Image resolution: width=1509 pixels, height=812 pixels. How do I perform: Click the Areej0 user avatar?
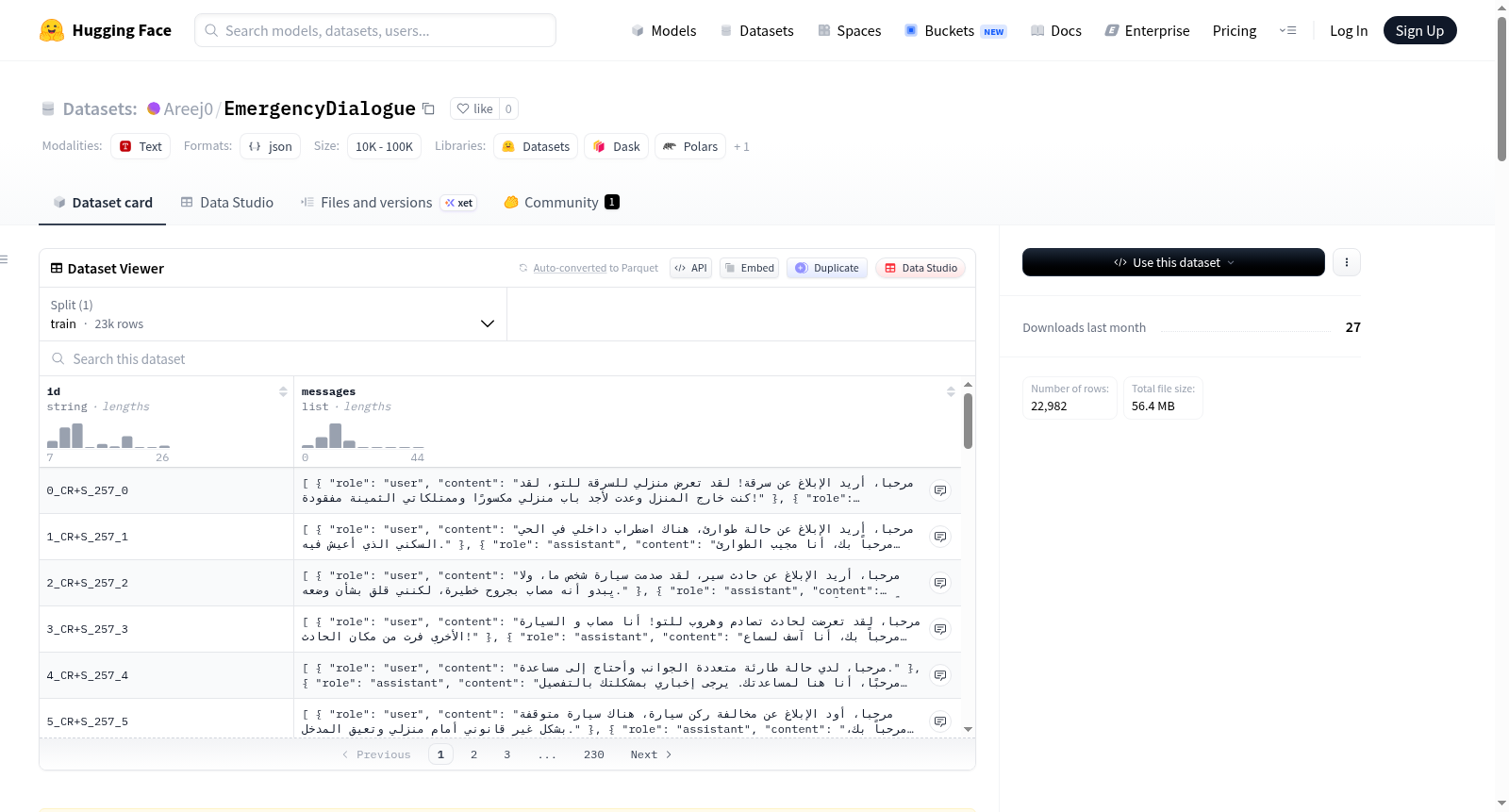154,108
